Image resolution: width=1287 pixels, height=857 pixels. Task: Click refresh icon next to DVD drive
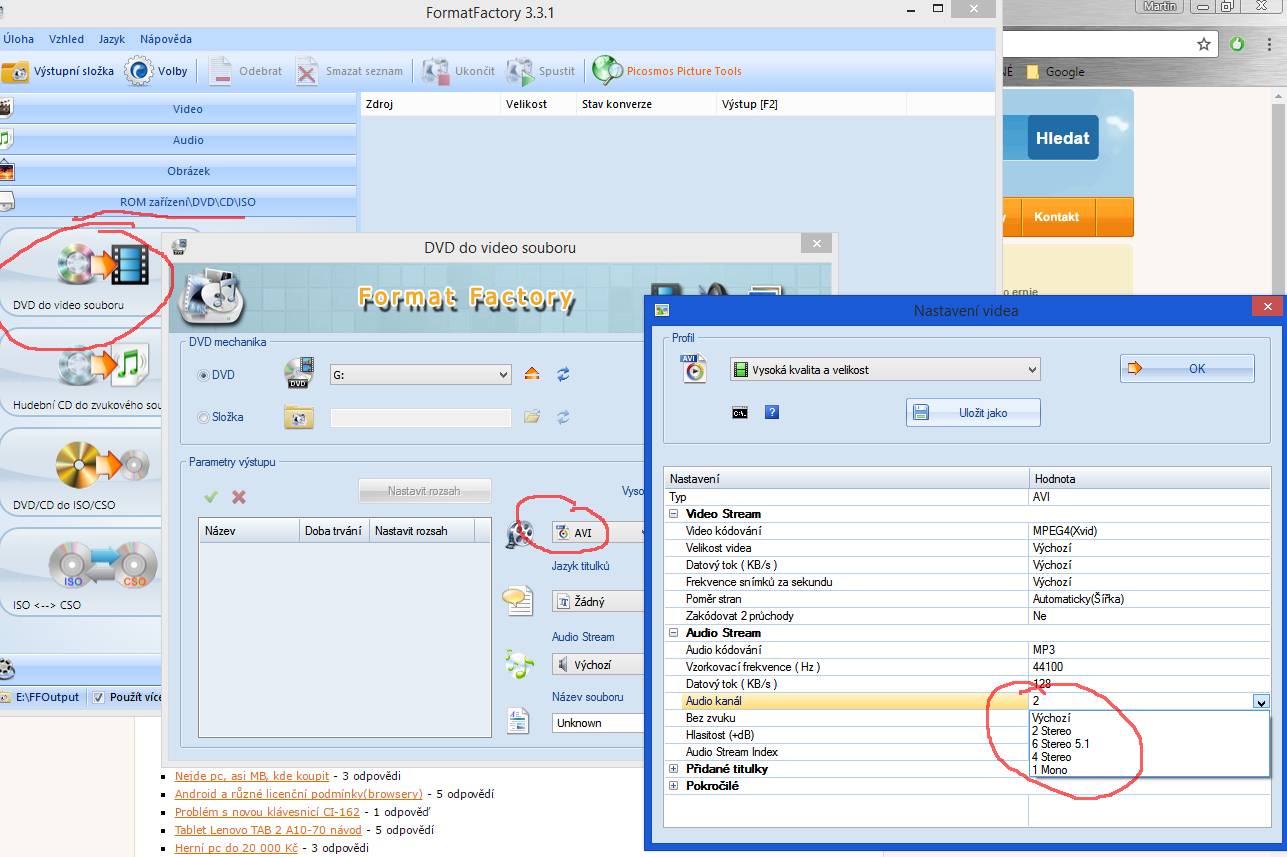coord(563,374)
